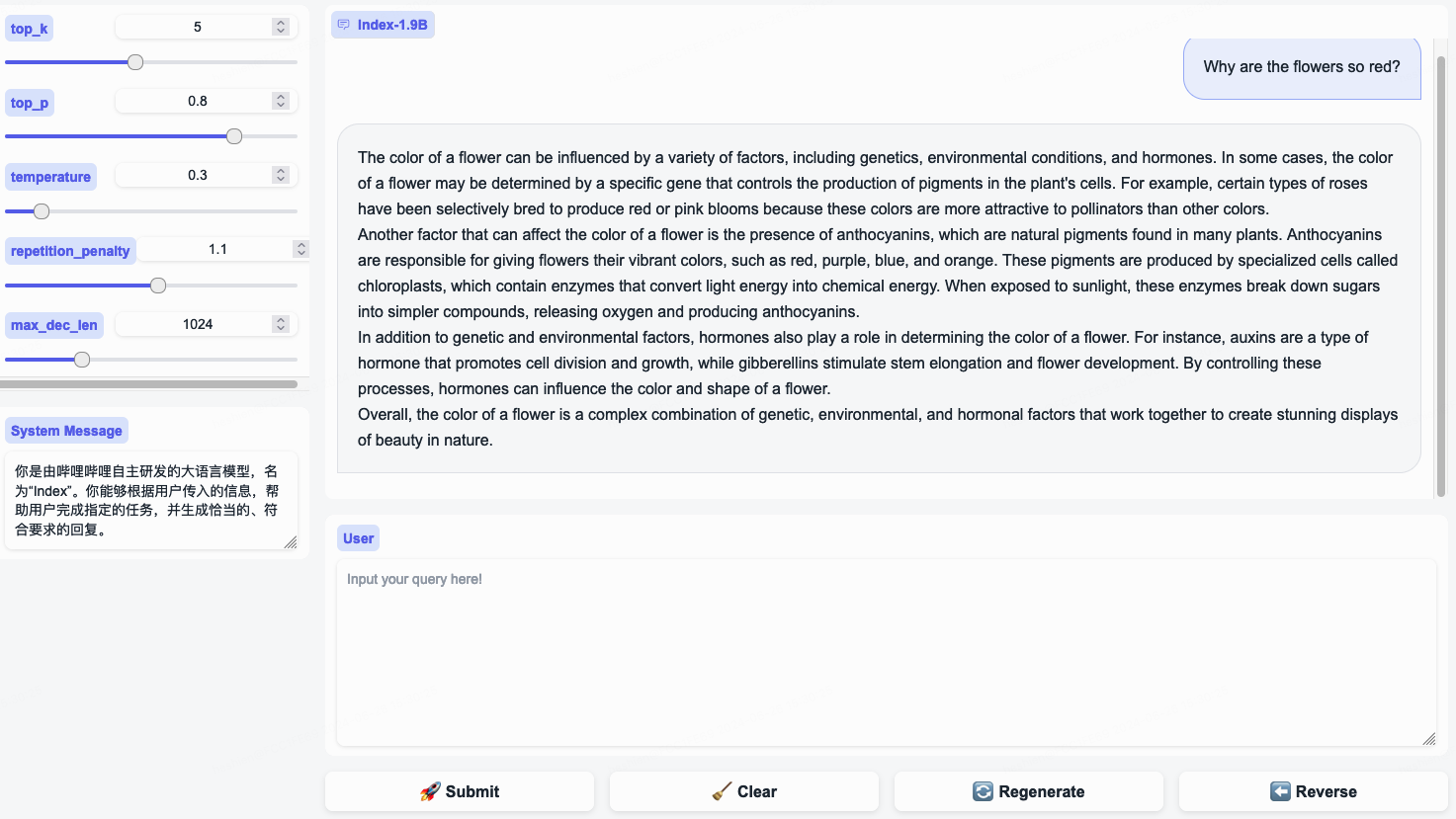Click the top_p slider handle
The image size is (1456, 819).
tap(234, 136)
